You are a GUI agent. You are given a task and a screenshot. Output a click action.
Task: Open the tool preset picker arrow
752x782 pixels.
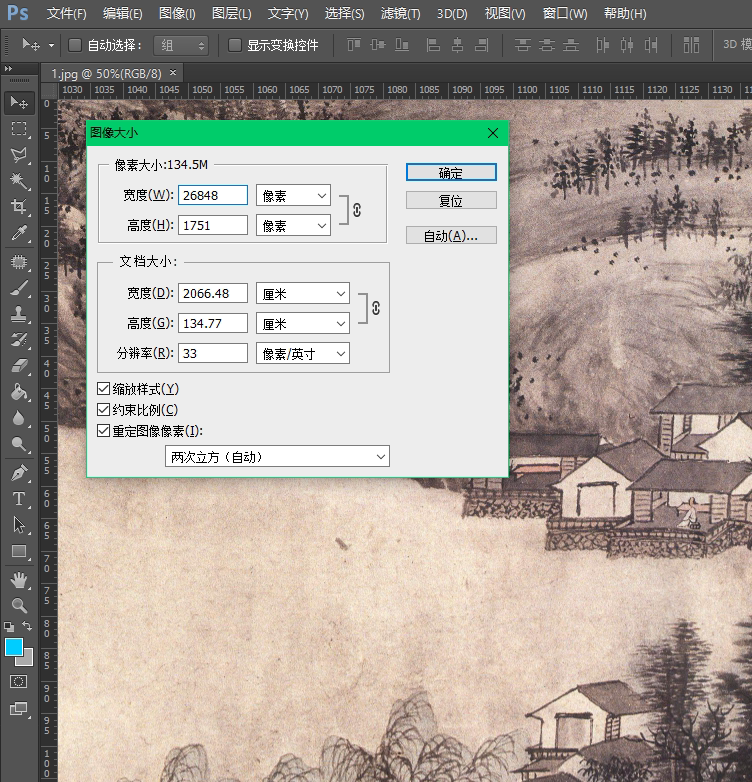[51, 45]
